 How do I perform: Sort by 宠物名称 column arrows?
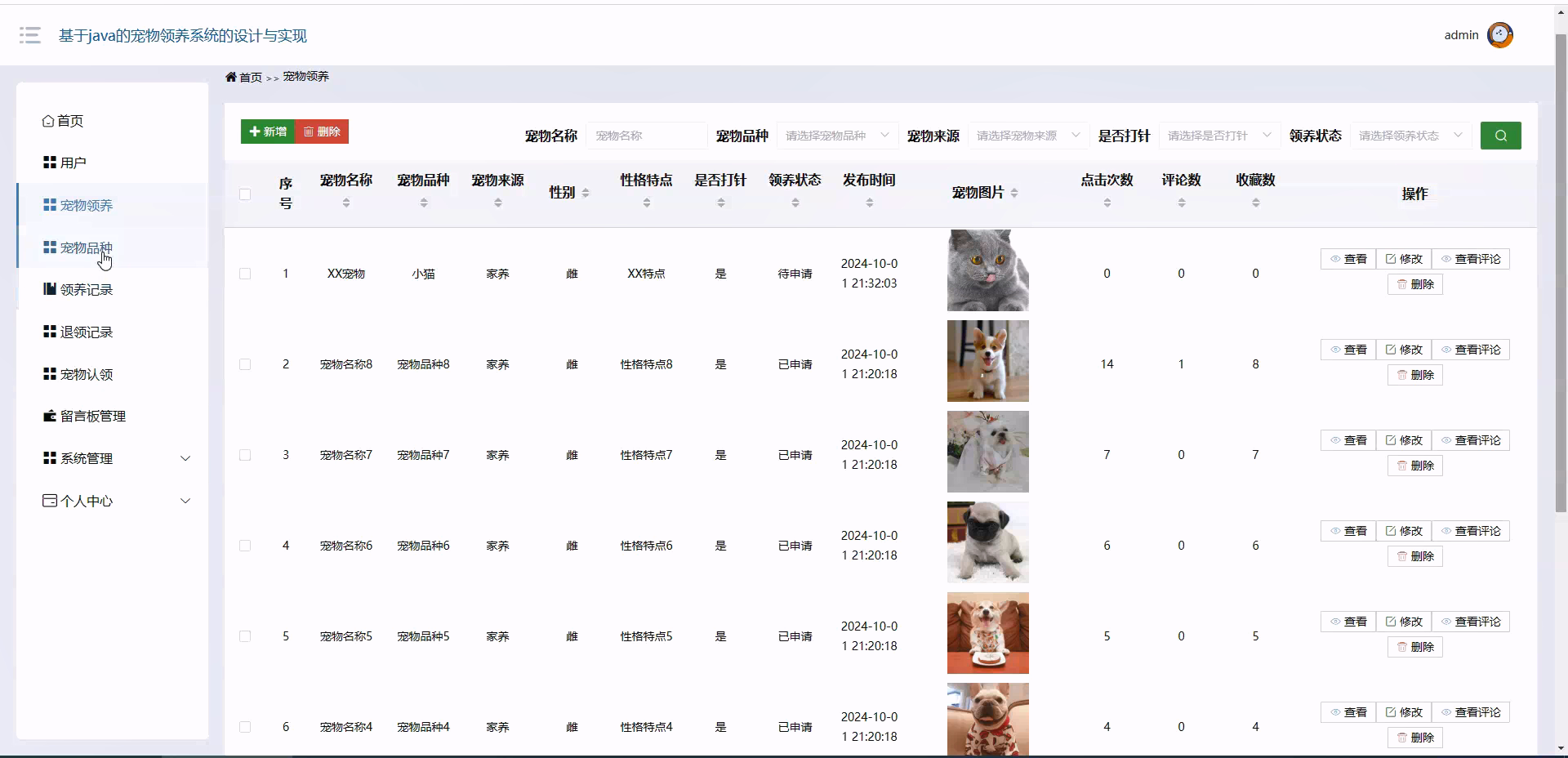pos(346,203)
